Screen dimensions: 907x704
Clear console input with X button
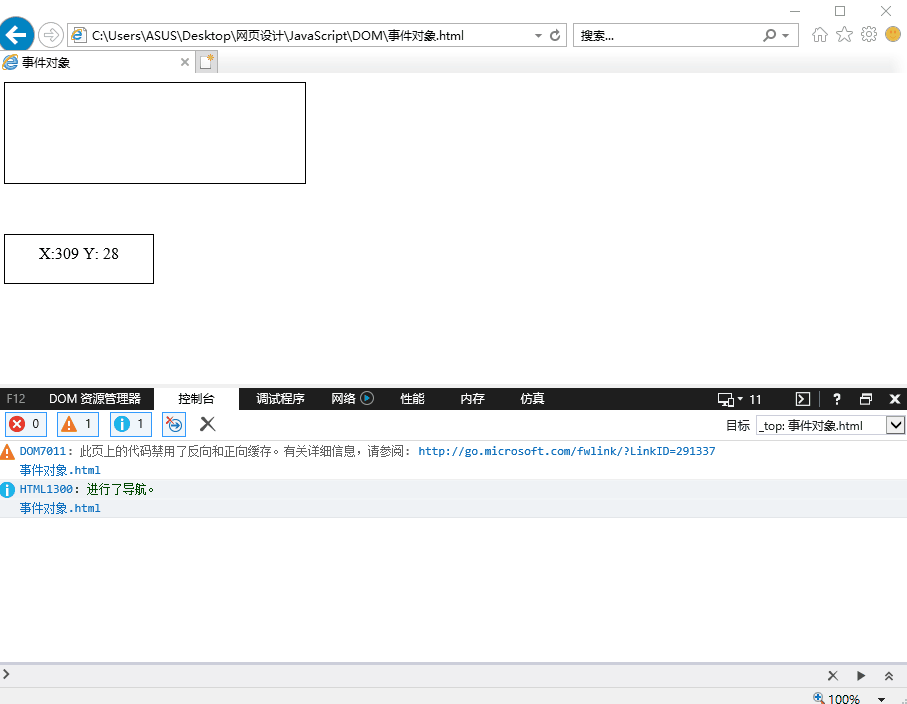833,676
